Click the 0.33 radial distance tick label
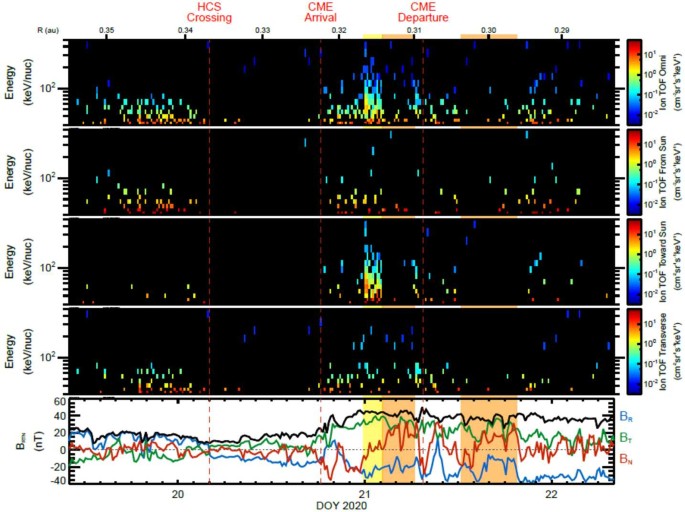The width and height of the screenshot is (685, 512). pyautogui.click(x=263, y=31)
